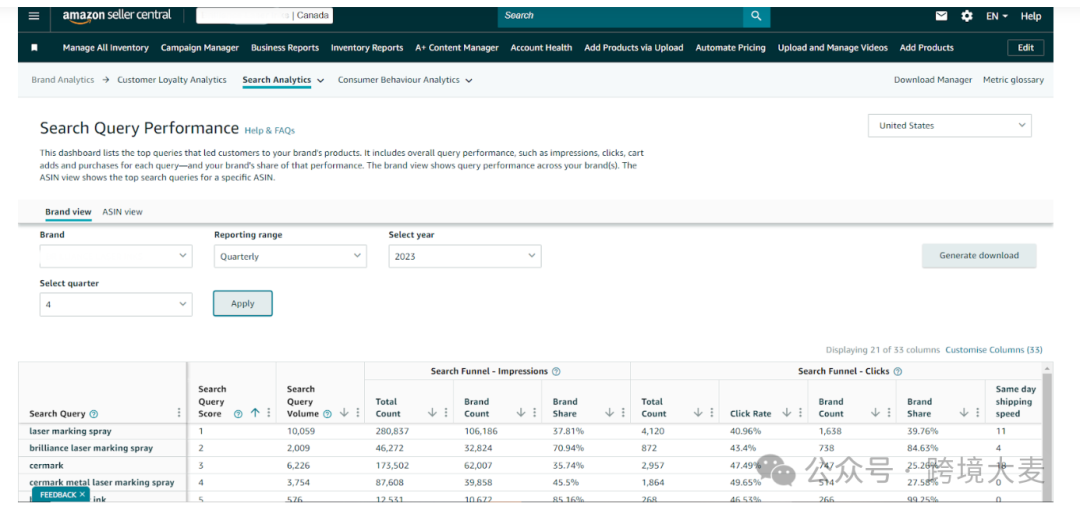Viewport: 1080px width, 514px height.
Task: Open Select quarter dropdown
Action: [x=116, y=304]
